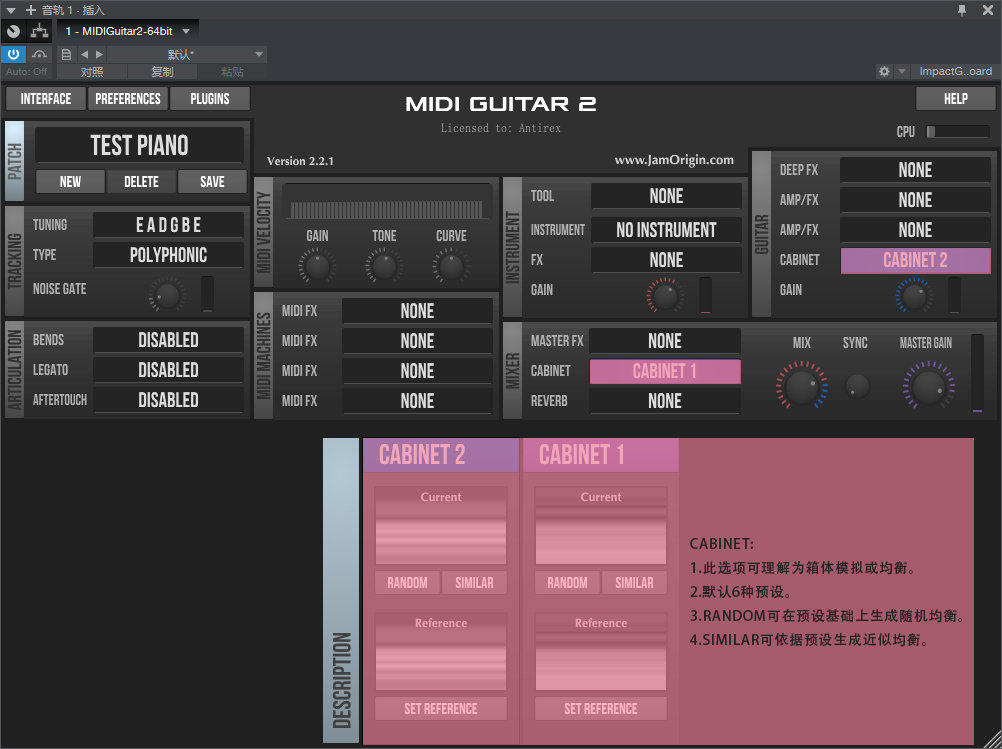Click CABINET 2 Current EQ thumbnail
This screenshot has height=749, width=1002.
(441, 525)
